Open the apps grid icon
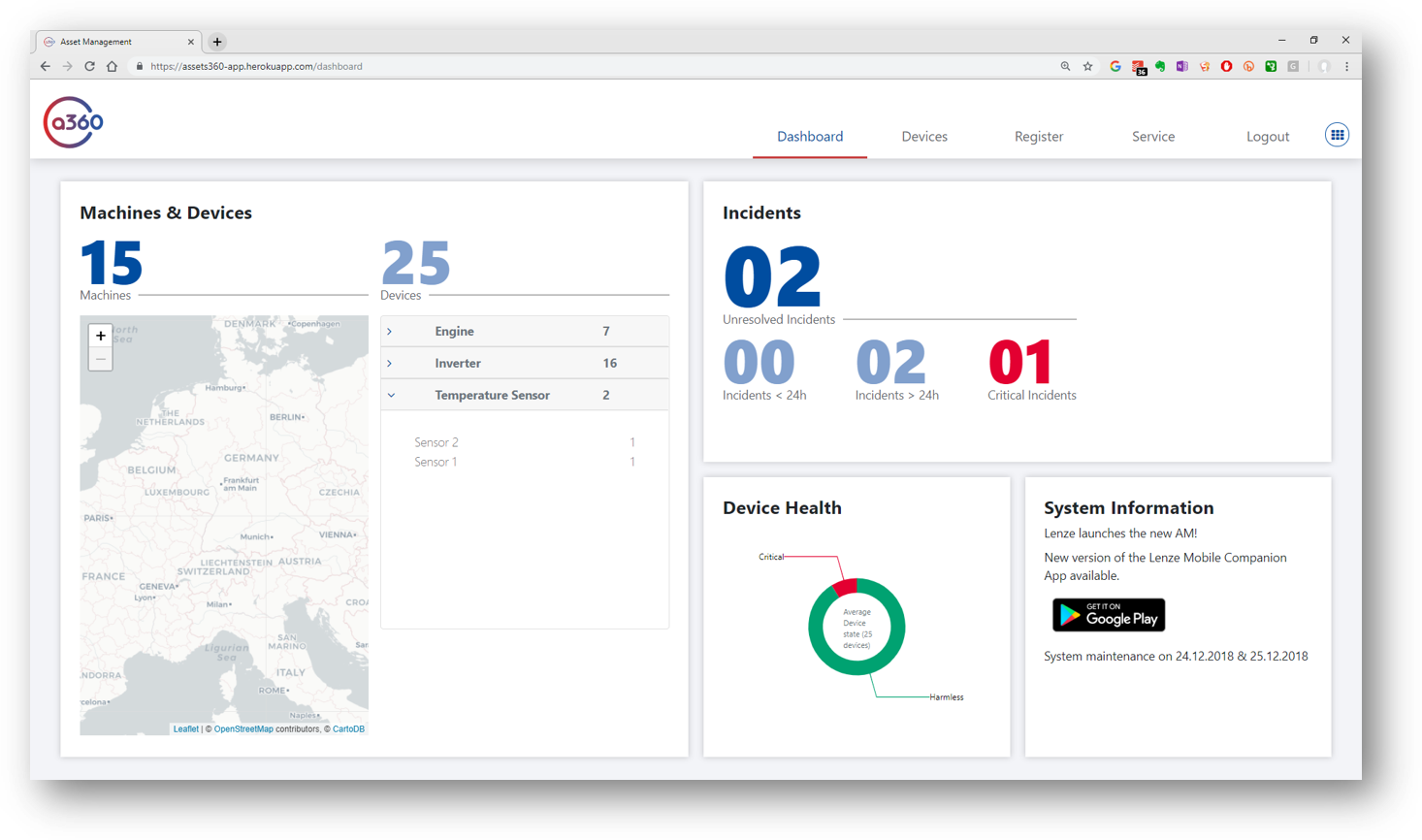The image size is (1422, 840). tap(1337, 135)
